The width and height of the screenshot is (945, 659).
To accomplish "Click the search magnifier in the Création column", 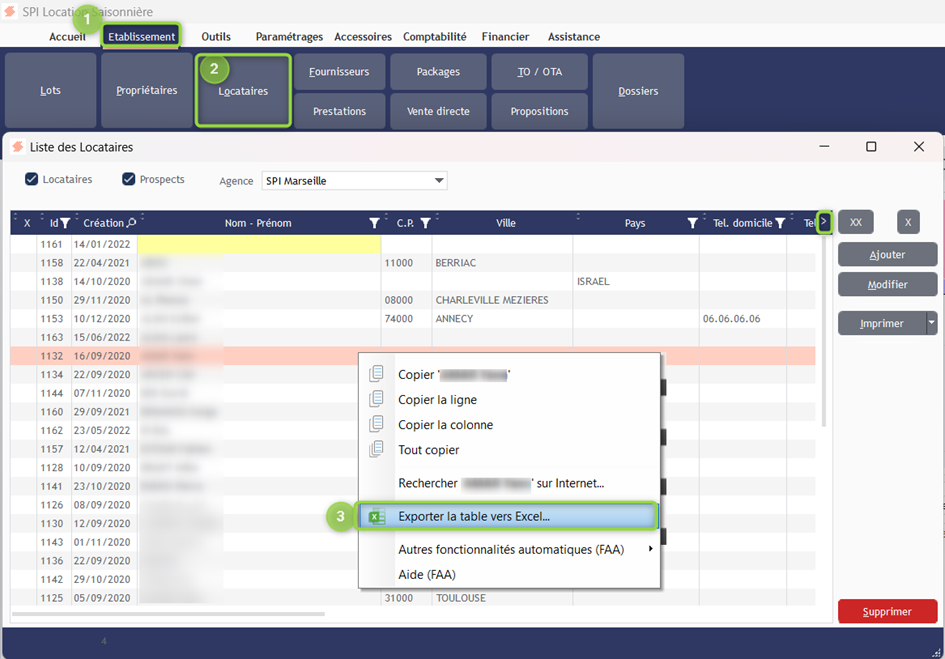I will pyautogui.click(x=132, y=223).
